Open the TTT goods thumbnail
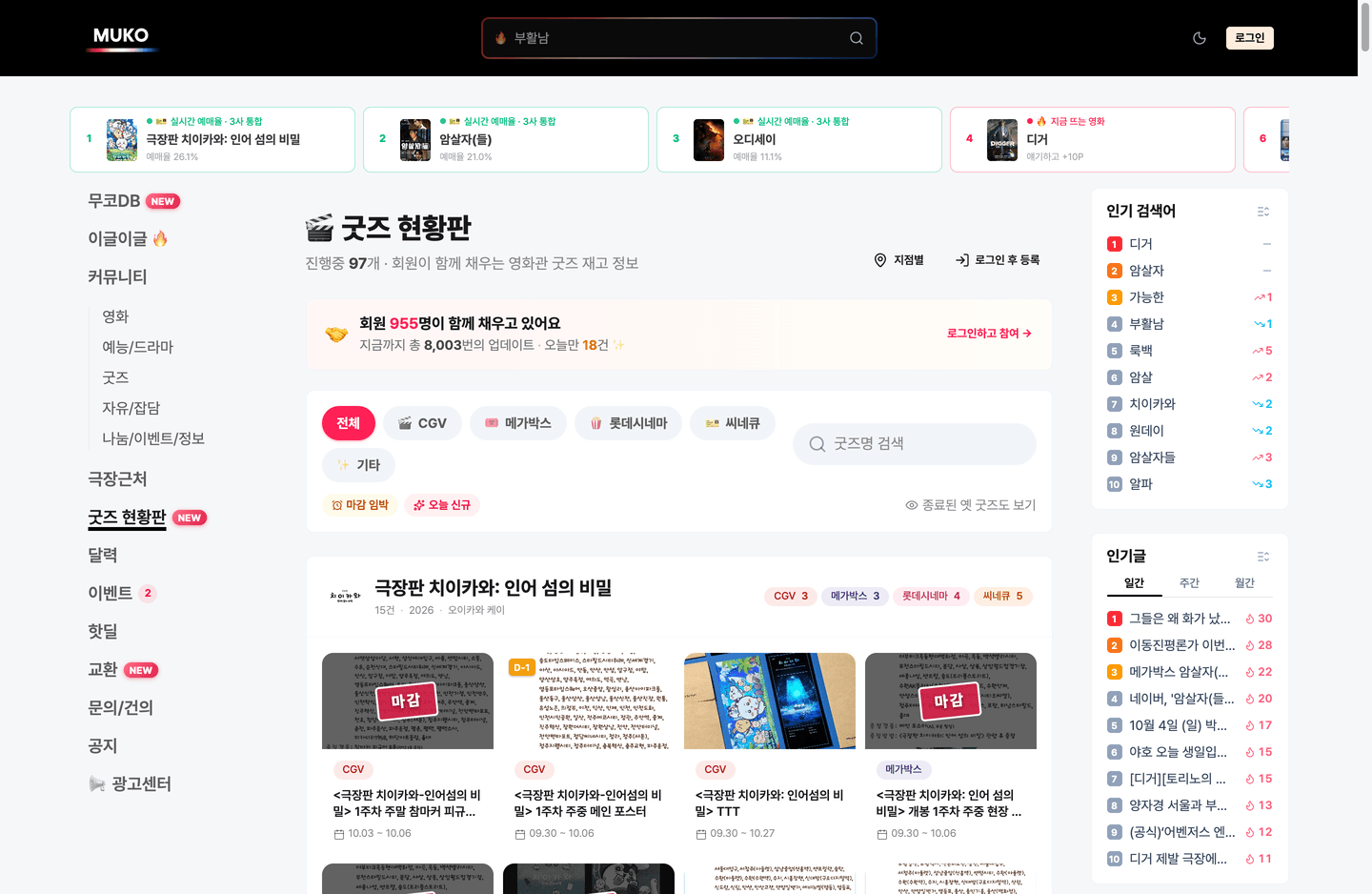Image resolution: width=1372 pixels, height=894 pixels. (x=770, y=701)
